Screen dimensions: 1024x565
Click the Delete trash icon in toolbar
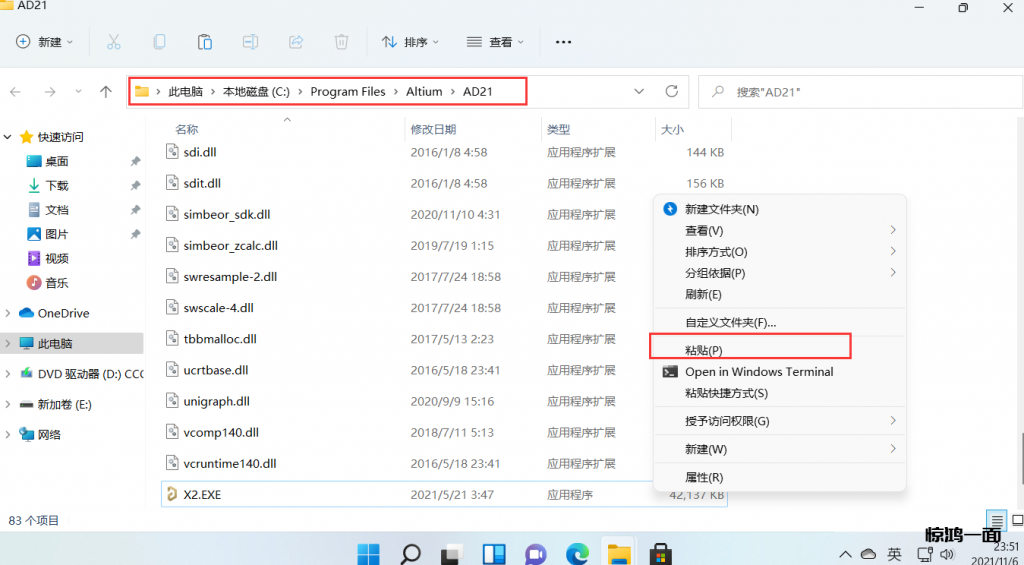341,42
